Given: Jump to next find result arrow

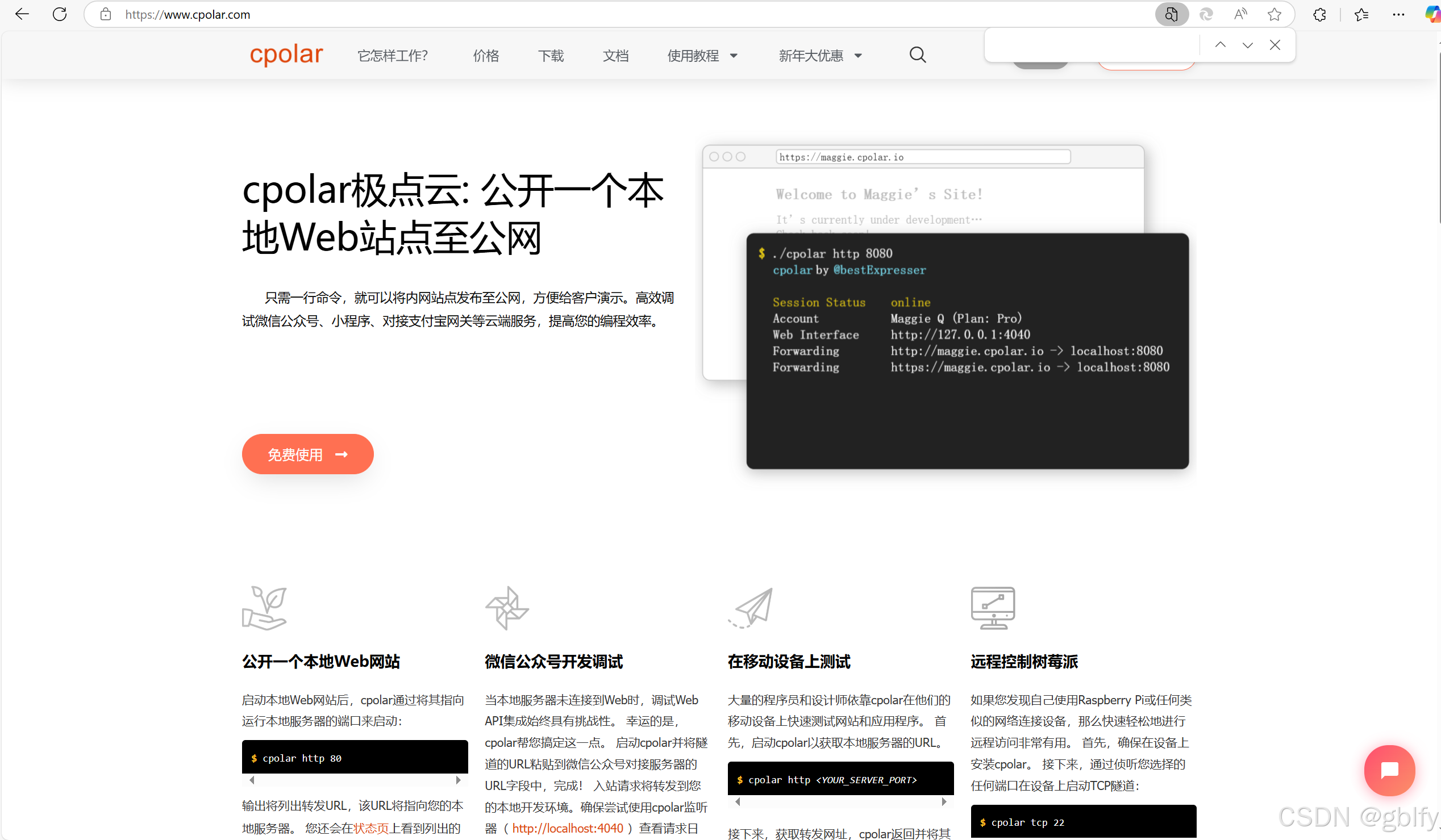Looking at the screenshot, I should (1247, 45).
